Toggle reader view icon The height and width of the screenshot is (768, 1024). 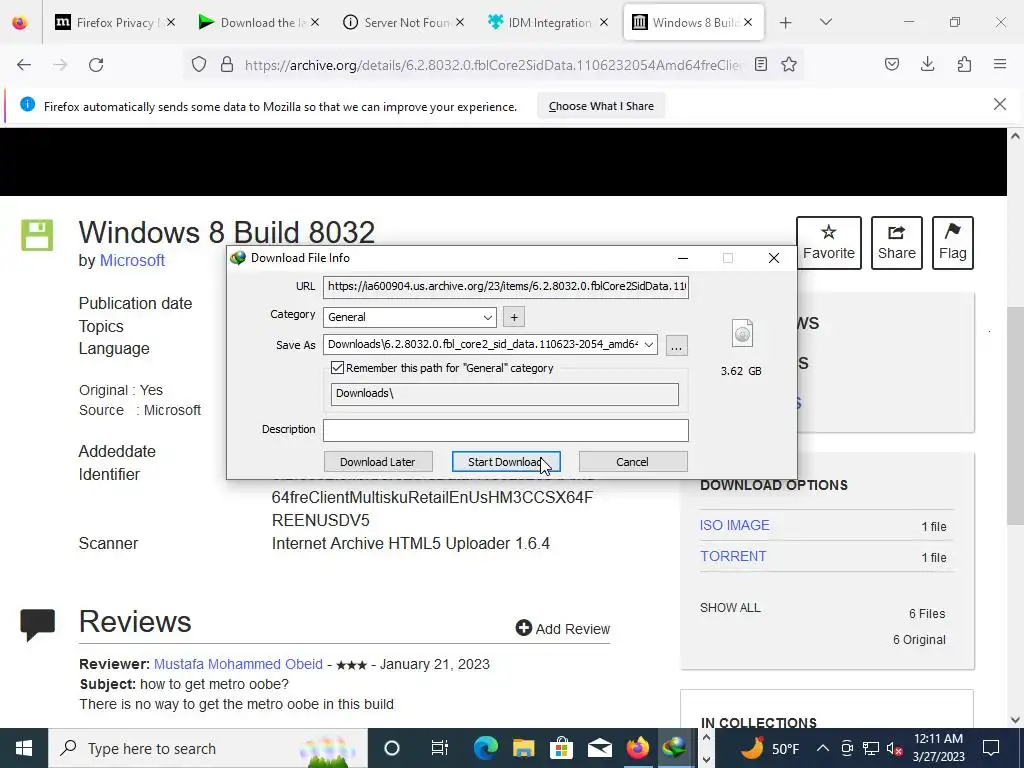point(761,65)
